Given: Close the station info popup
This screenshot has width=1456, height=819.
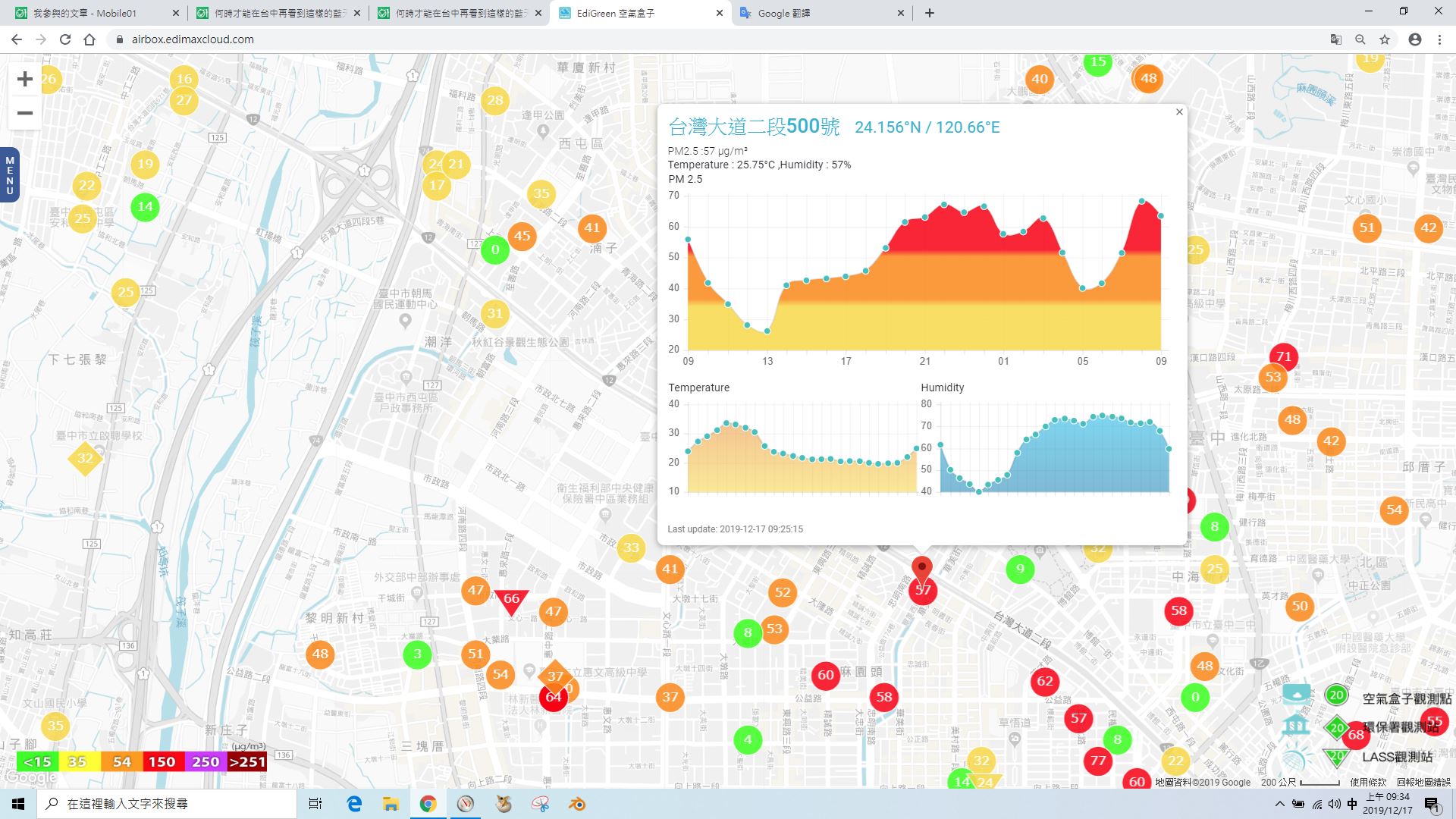Looking at the screenshot, I should point(1179,112).
